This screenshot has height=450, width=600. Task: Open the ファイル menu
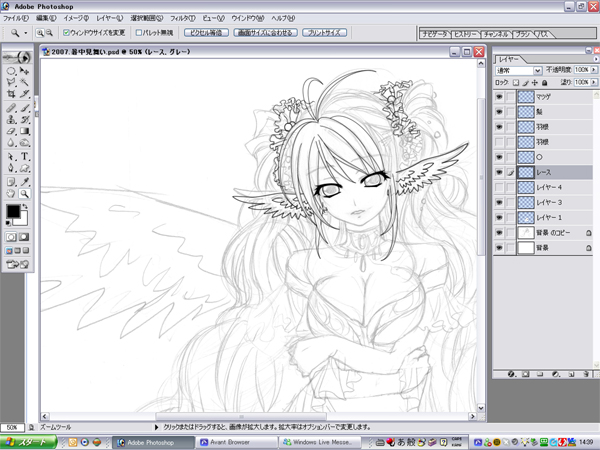[x=16, y=18]
